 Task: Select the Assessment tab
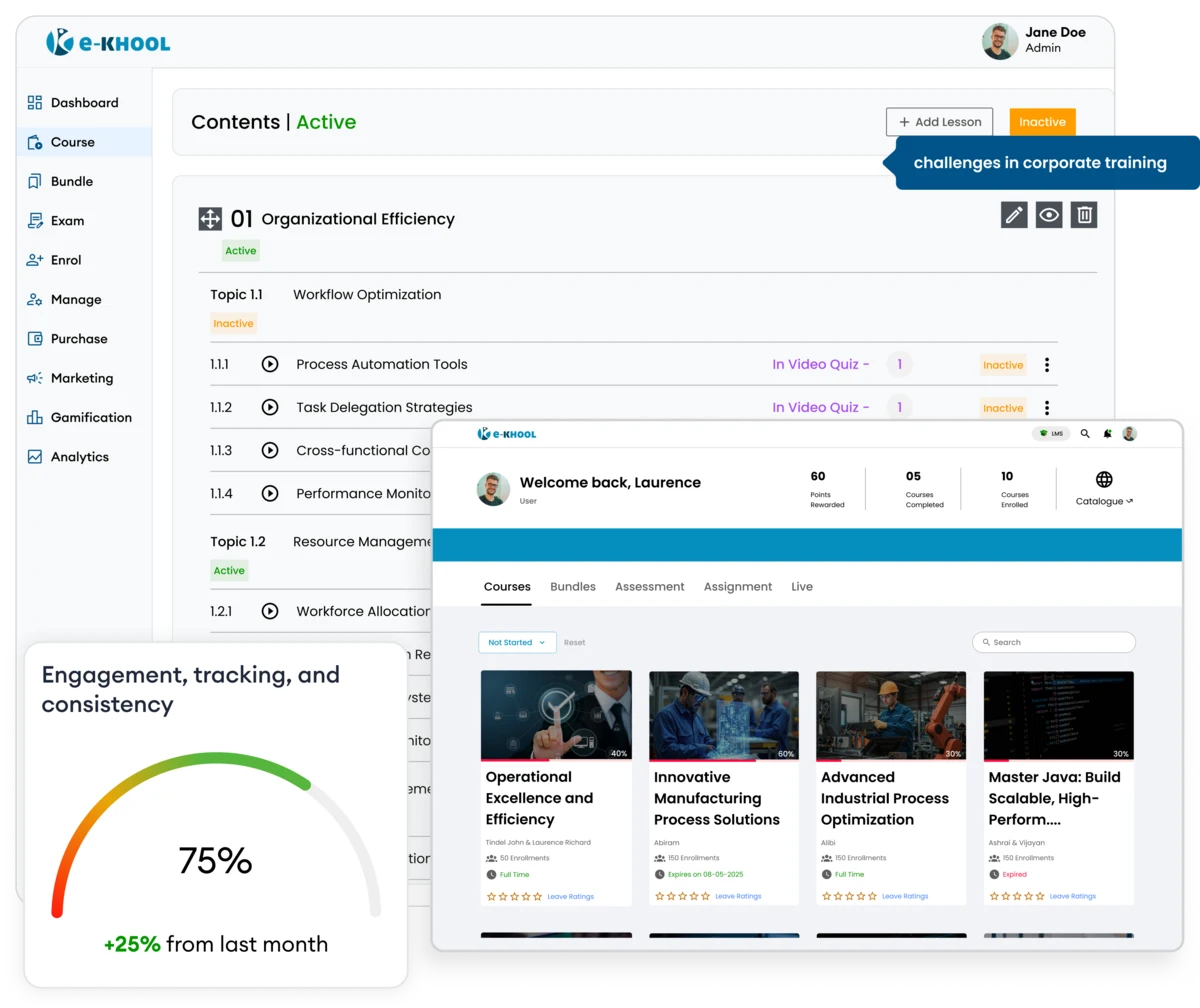tap(649, 587)
